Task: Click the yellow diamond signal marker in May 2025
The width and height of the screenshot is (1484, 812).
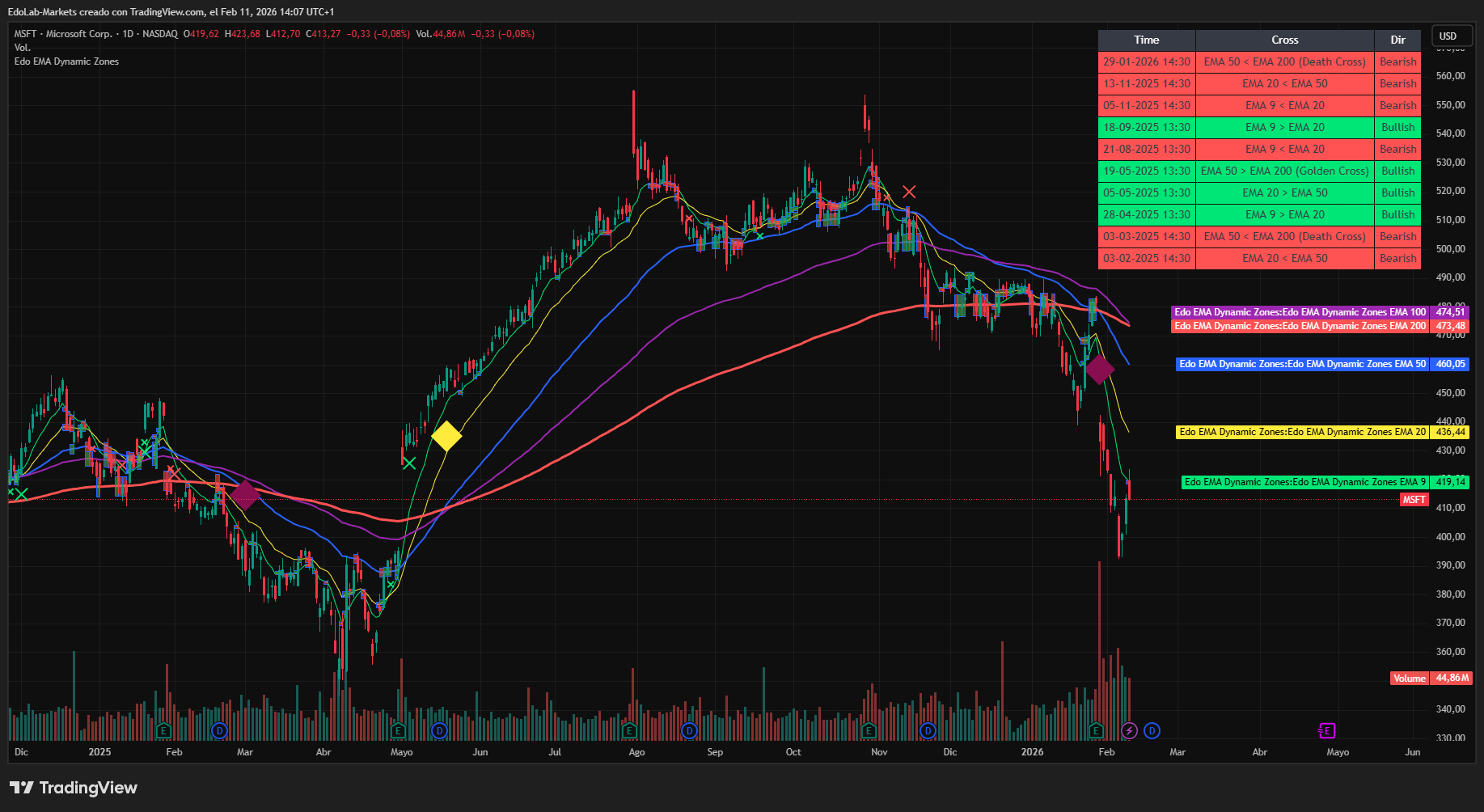Action: 447,437
